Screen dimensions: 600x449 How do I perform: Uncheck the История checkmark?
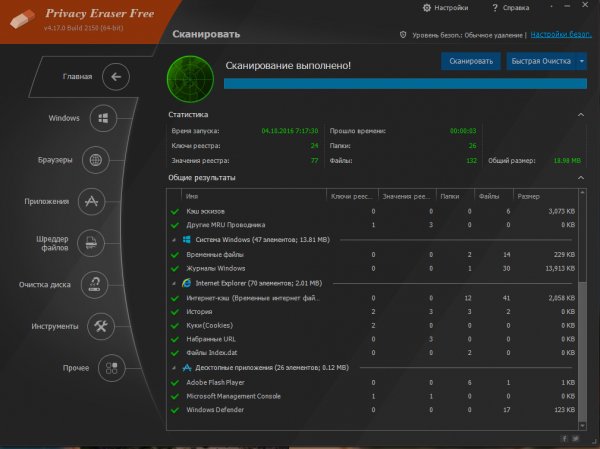pyautogui.click(x=175, y=312)
